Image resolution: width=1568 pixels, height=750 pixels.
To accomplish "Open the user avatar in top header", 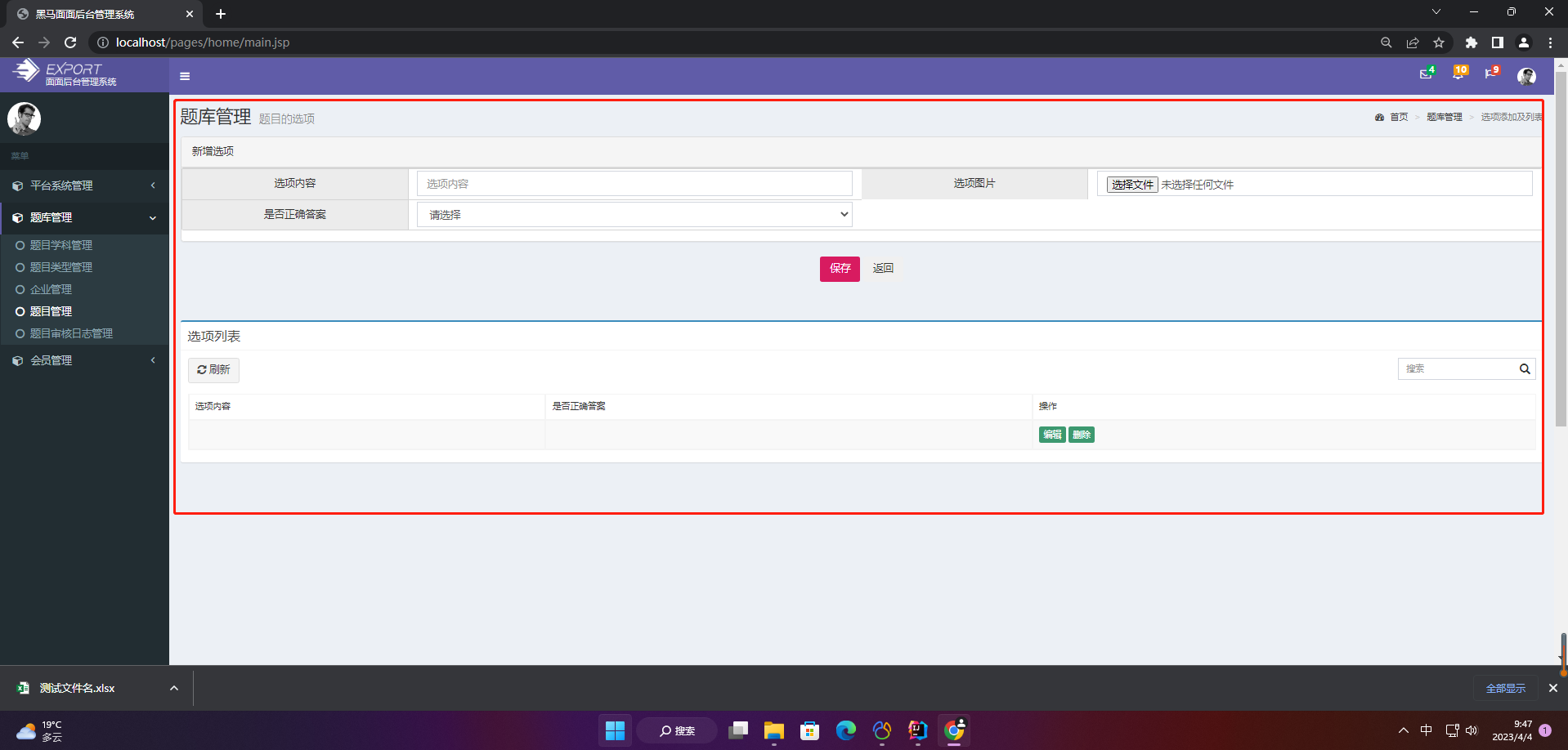I will pyautogui.click(x=1526, y=76).
